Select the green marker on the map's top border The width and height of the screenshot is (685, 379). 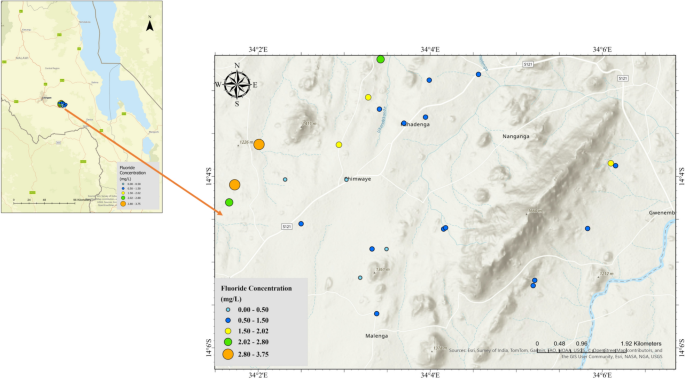tap(381, 59)
